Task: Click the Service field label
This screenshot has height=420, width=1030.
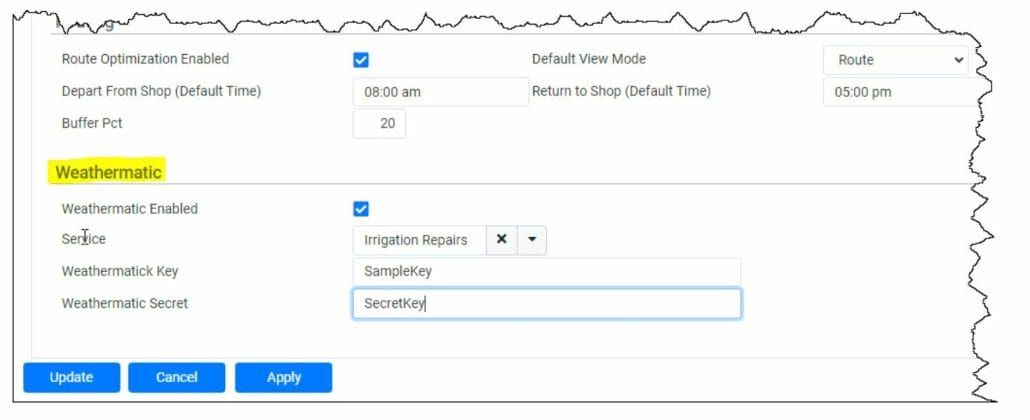Action: [84, 239]
